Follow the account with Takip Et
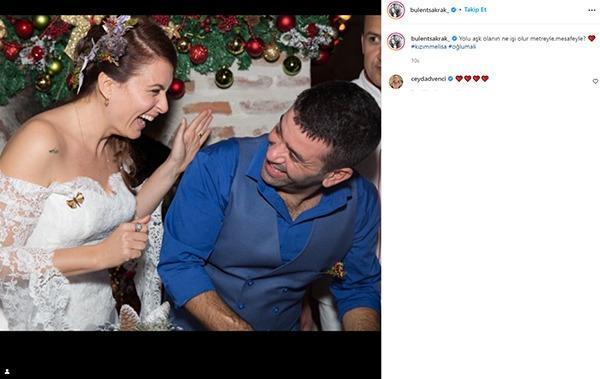 click(x=475, y=10)
